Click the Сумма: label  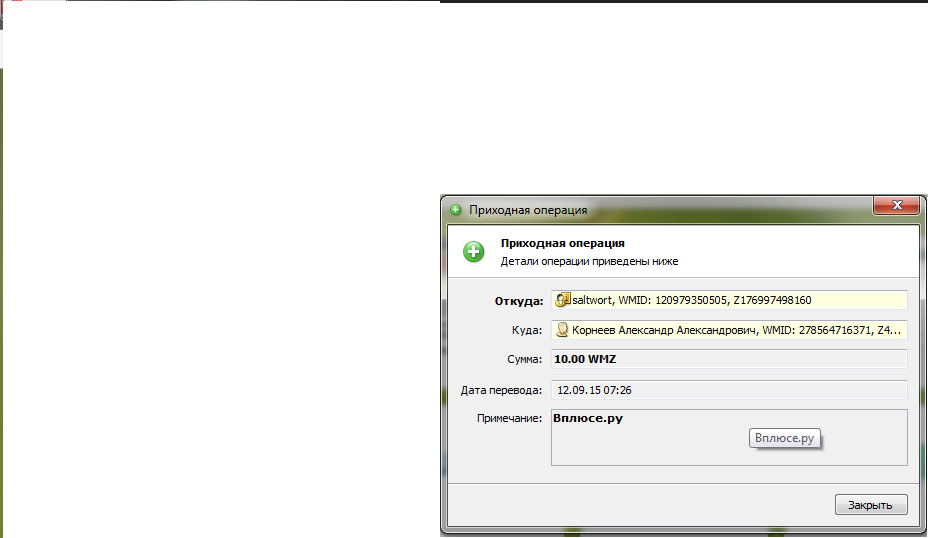(x=524, y=359)
